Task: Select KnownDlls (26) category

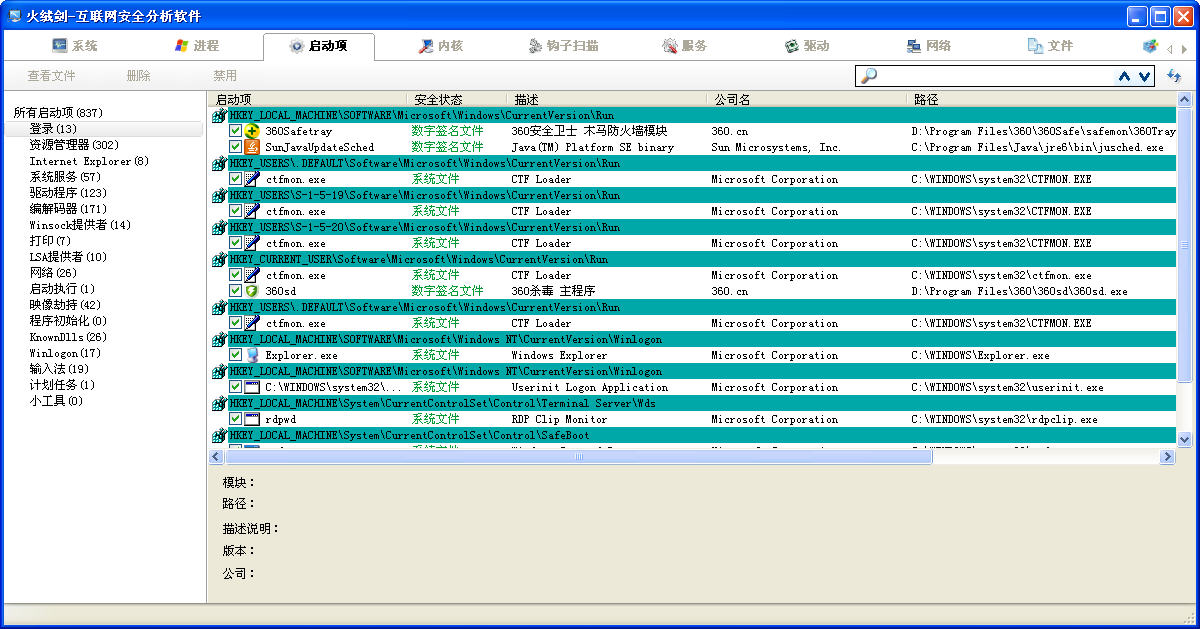Action: (68, 337)
